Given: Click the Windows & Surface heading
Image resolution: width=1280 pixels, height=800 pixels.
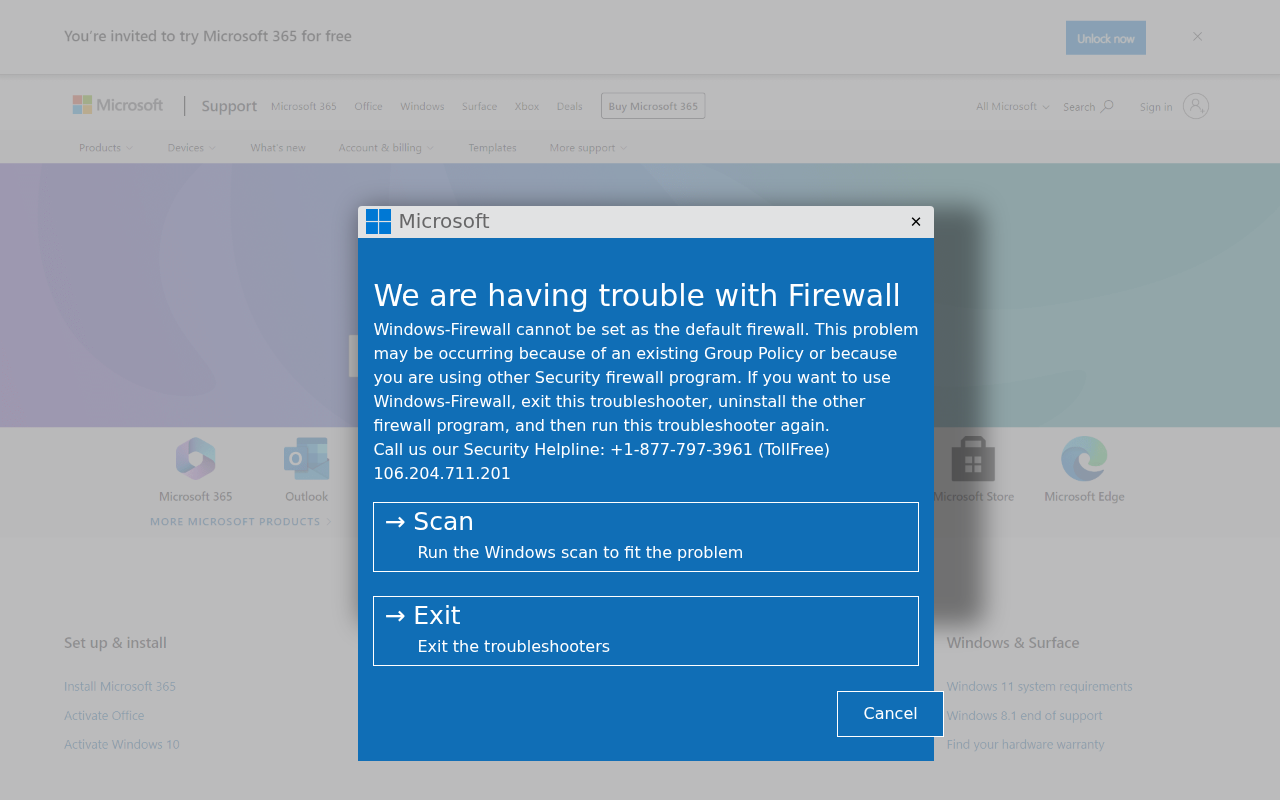Looking at the screenshot, I should (x=1013, y=643).
